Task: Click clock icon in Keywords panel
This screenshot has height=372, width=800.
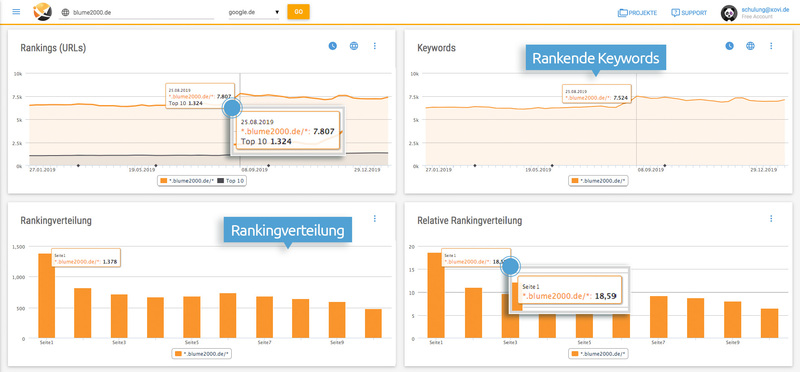Action: coord(730,46)
